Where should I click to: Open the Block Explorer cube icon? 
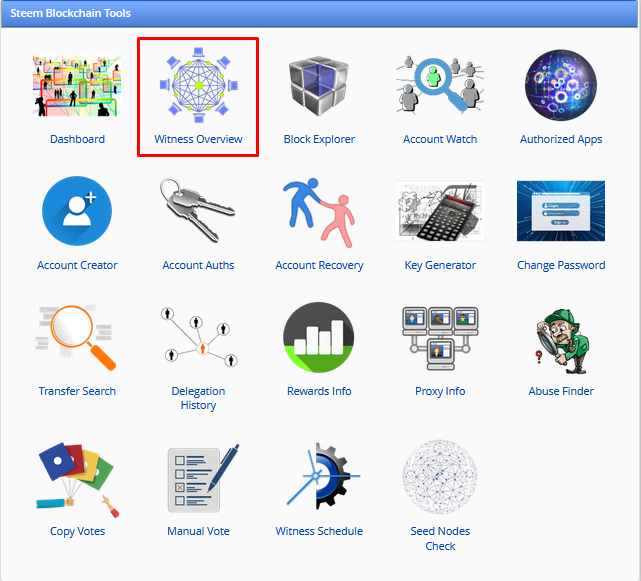pos(319,85)
